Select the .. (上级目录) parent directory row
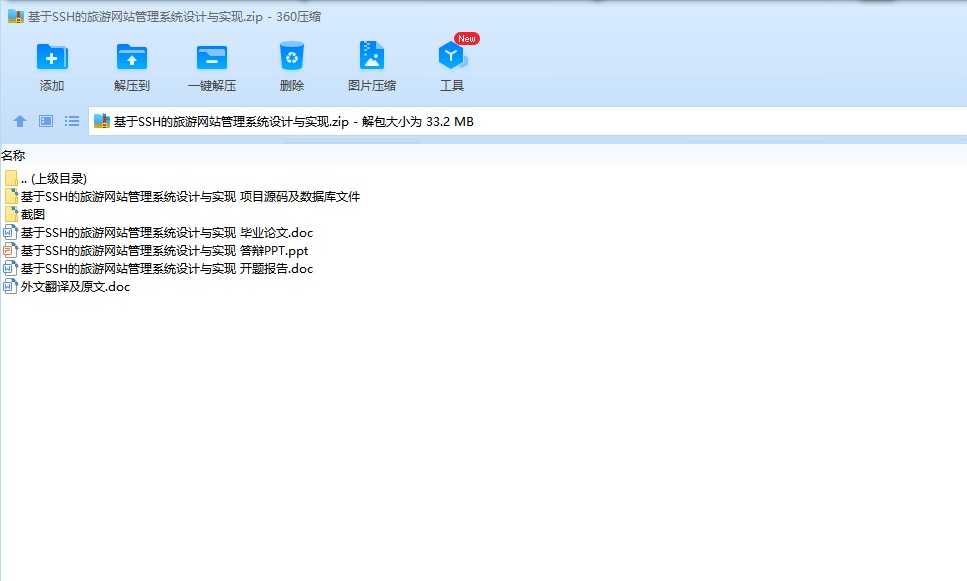This screenshot has height=581, width=967. click(45, 179)
